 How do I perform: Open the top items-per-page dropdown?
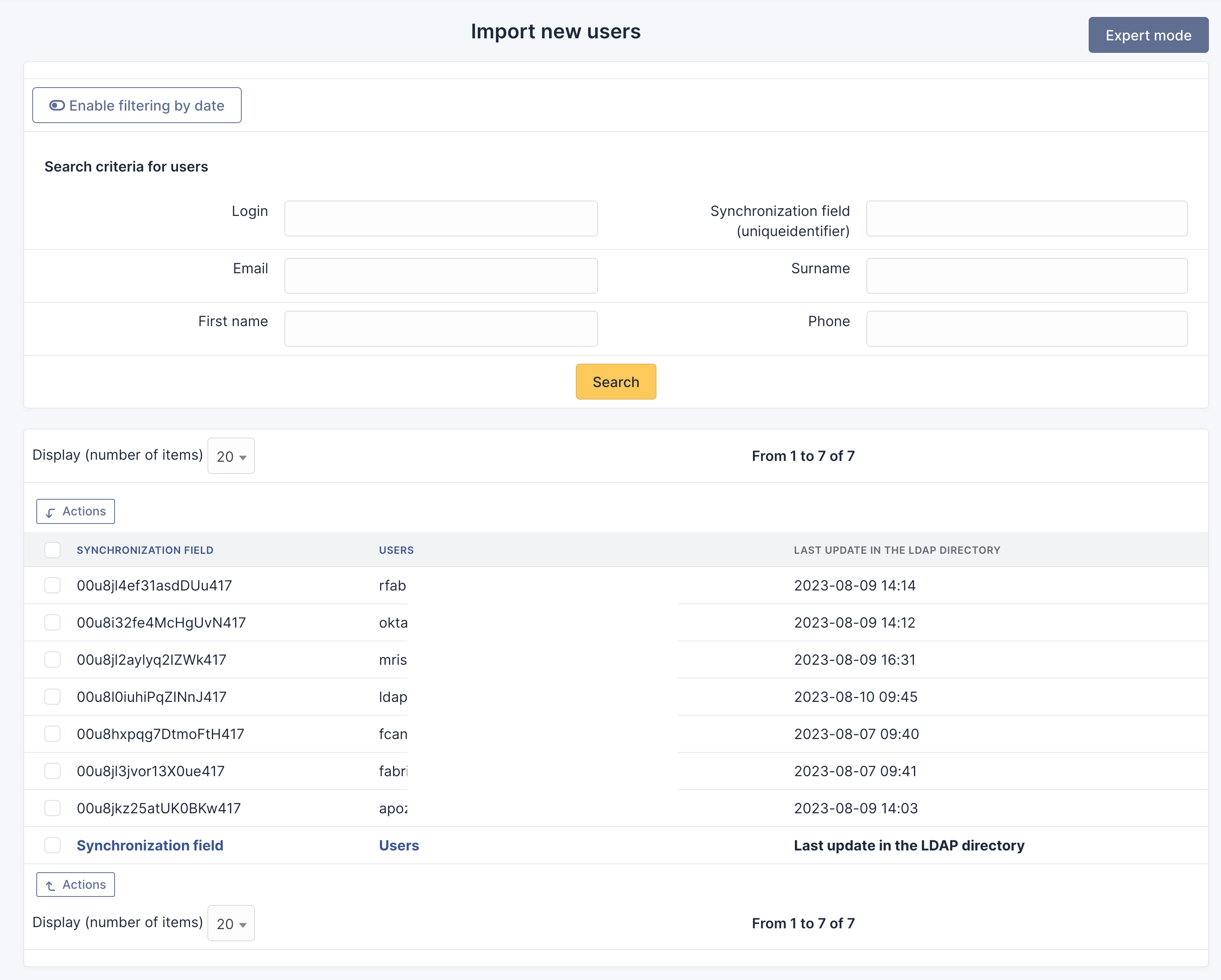(231, 456)
